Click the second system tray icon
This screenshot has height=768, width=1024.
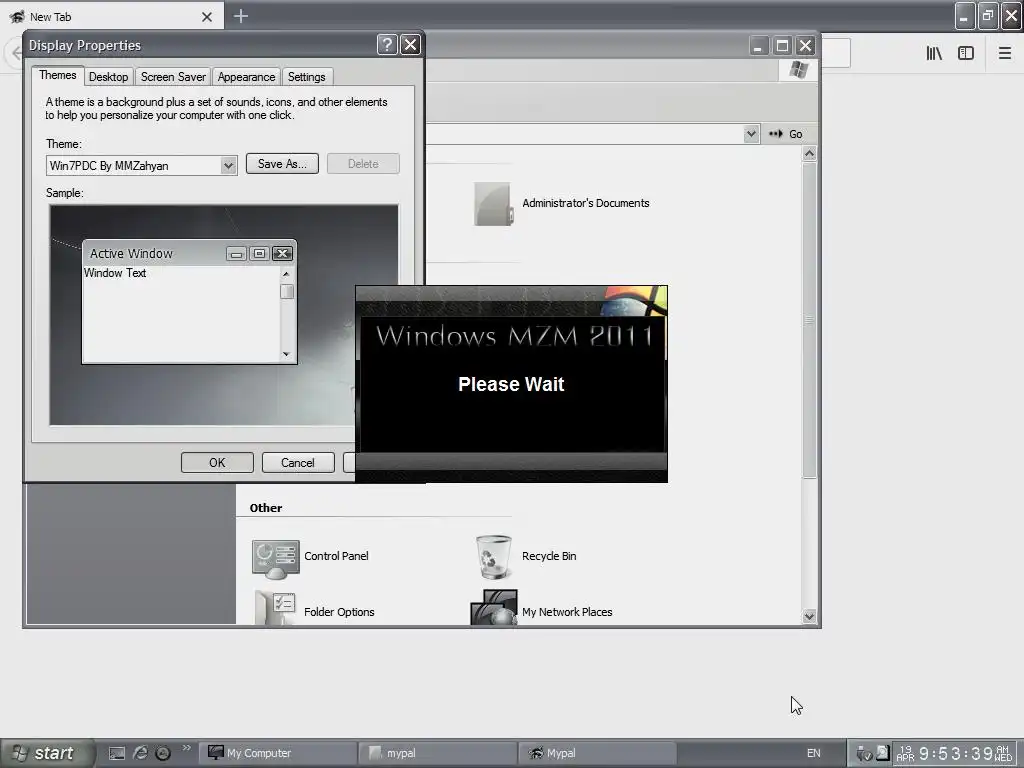(882, 753)
